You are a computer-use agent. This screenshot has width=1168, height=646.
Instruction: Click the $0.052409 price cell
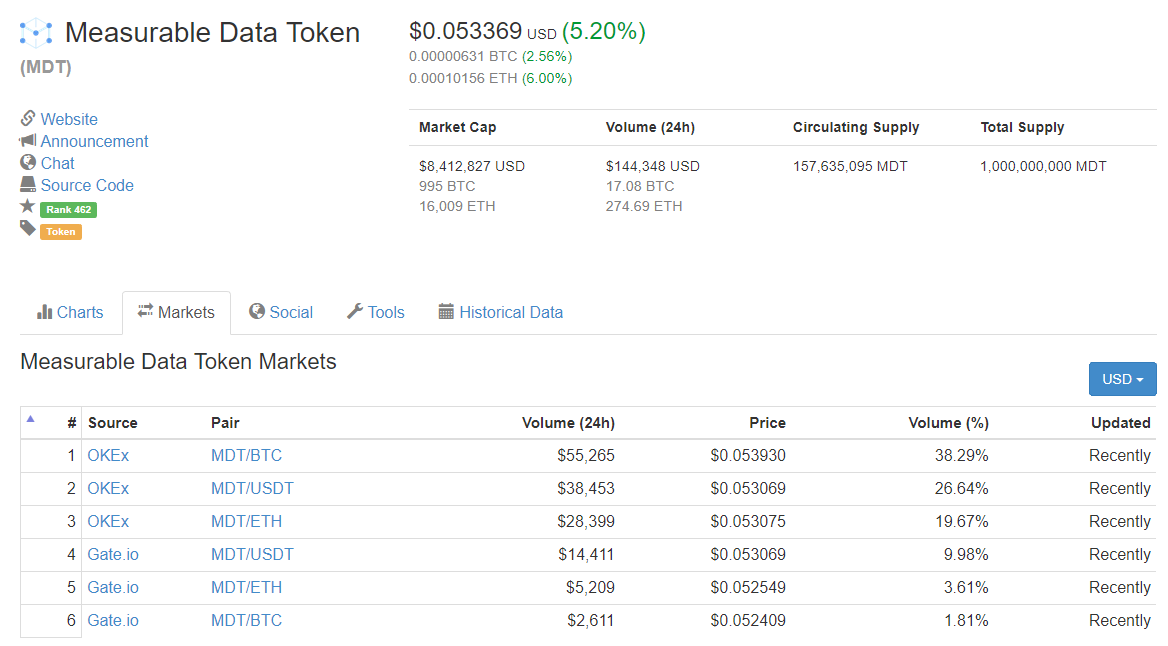748,620
